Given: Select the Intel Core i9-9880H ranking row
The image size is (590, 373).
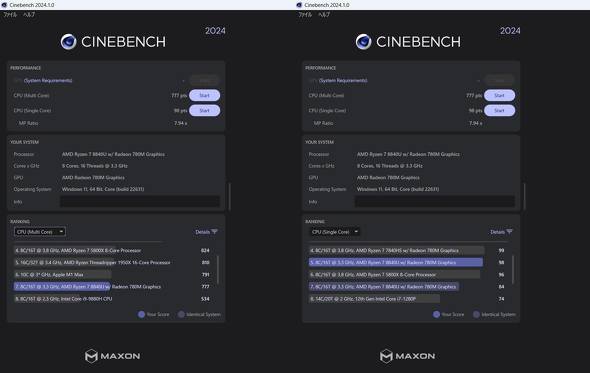Looking at the screenshot, I should (113, 299).
